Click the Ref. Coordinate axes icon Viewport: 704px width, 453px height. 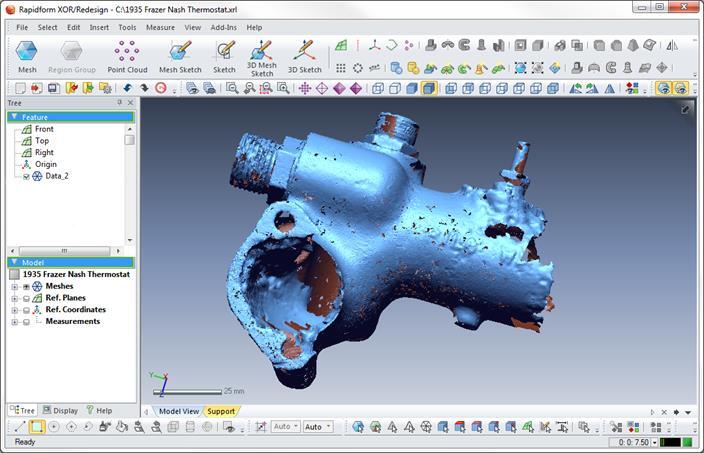click(x=374, y=45)
